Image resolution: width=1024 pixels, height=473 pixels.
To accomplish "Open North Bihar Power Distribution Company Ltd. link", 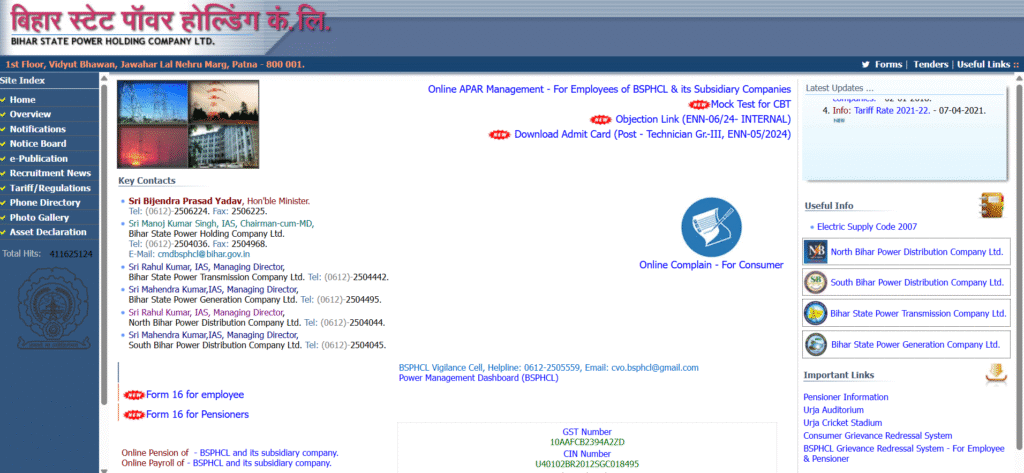I will (x=916, y=252).
